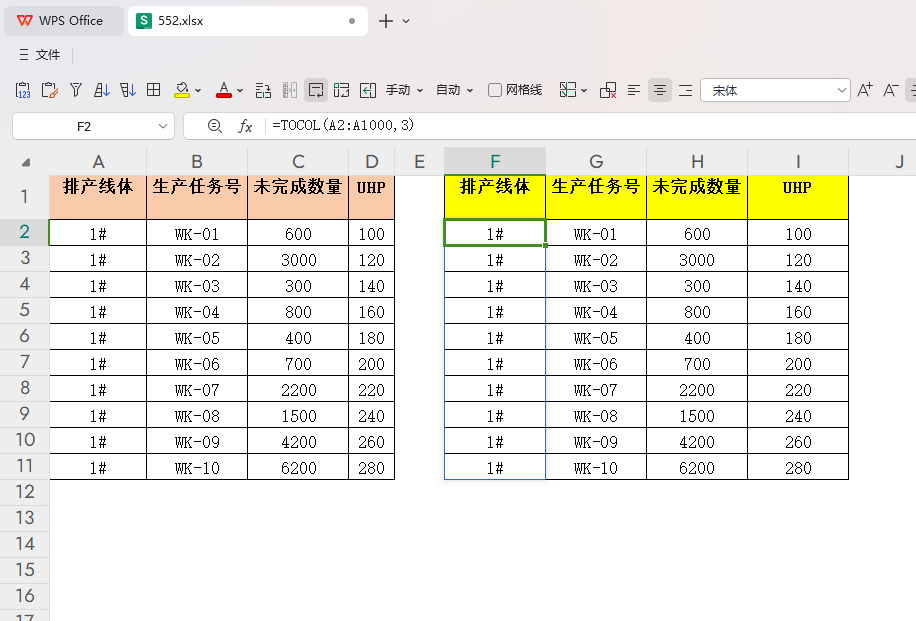Click the formula bar TOCOL formula text
Viewport: 916px width, 621px height.
pyautogui.click(x=343, y=125)
